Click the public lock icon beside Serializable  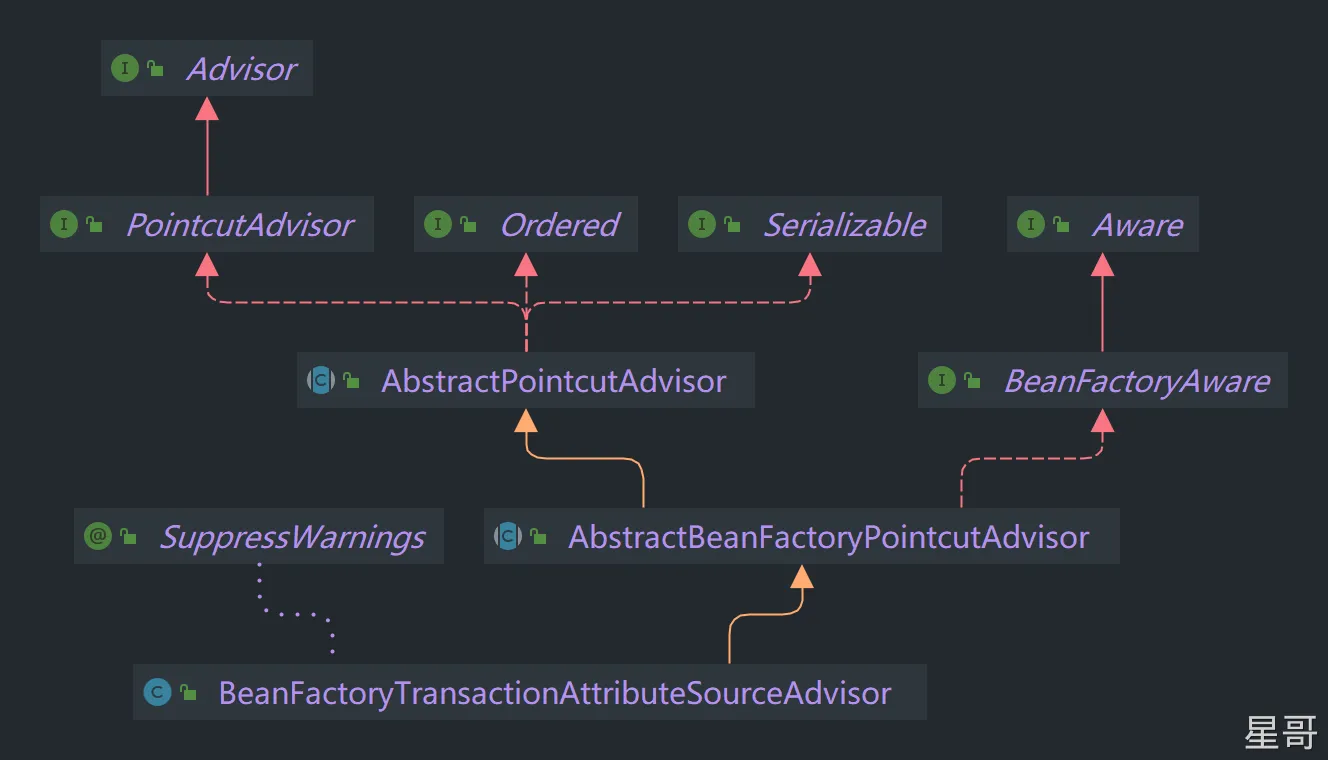click(733, 225)
